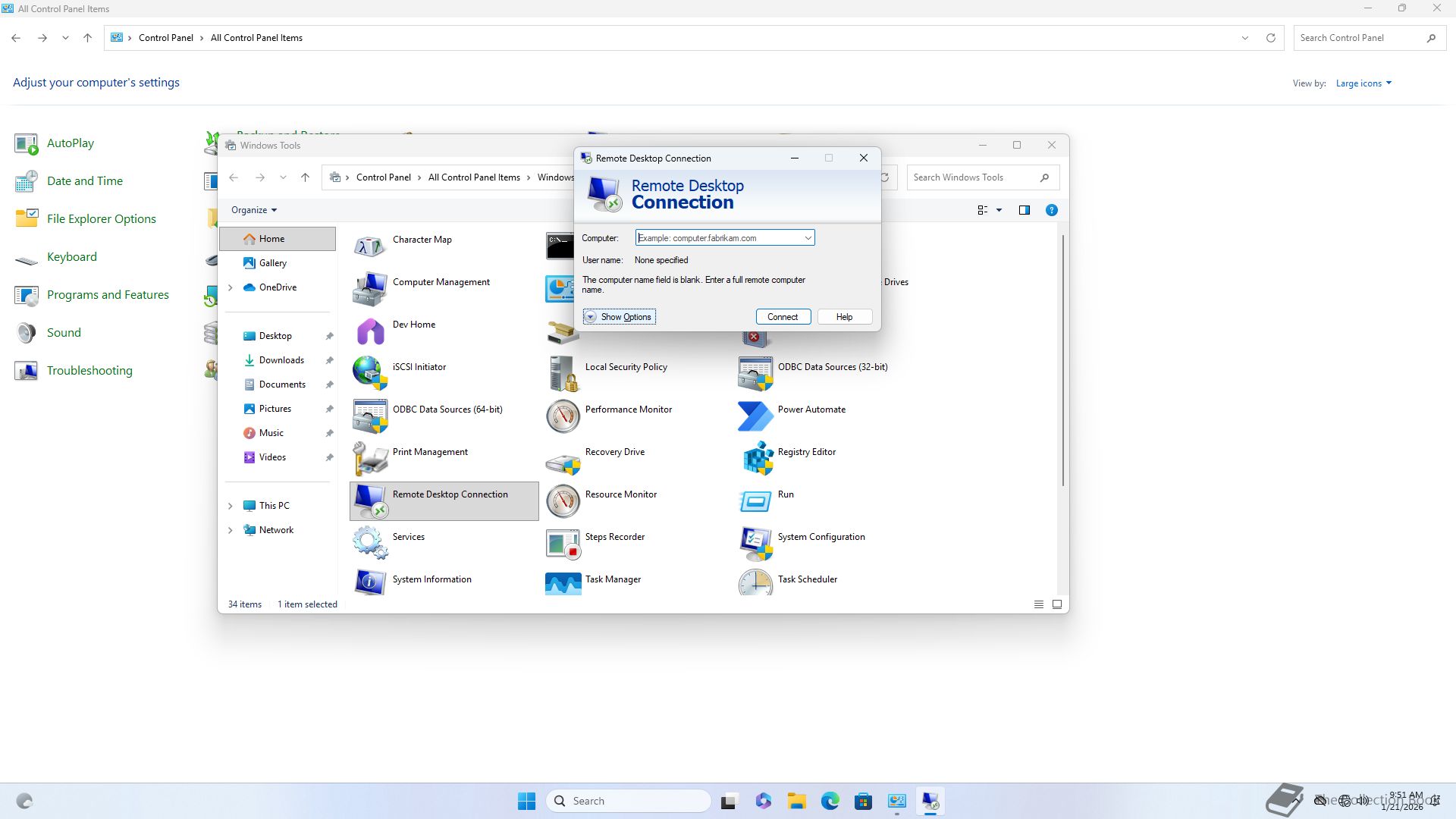Open the Registry Editor tool icon

coord(756,459)
